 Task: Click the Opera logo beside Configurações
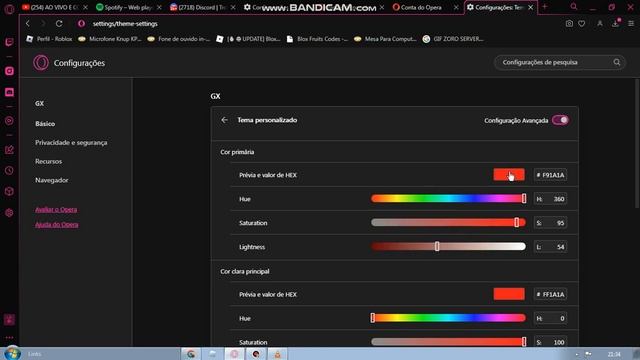(x=41, y=63)
